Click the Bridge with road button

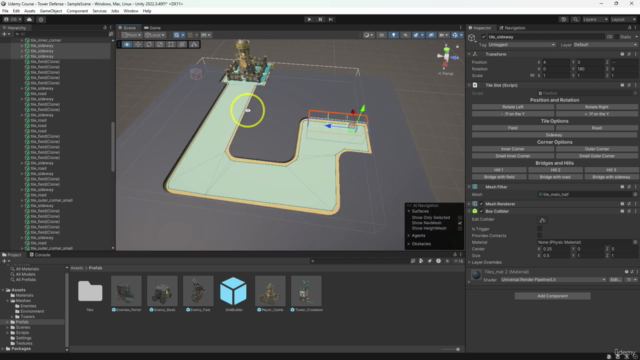click(x=555, y=177)
